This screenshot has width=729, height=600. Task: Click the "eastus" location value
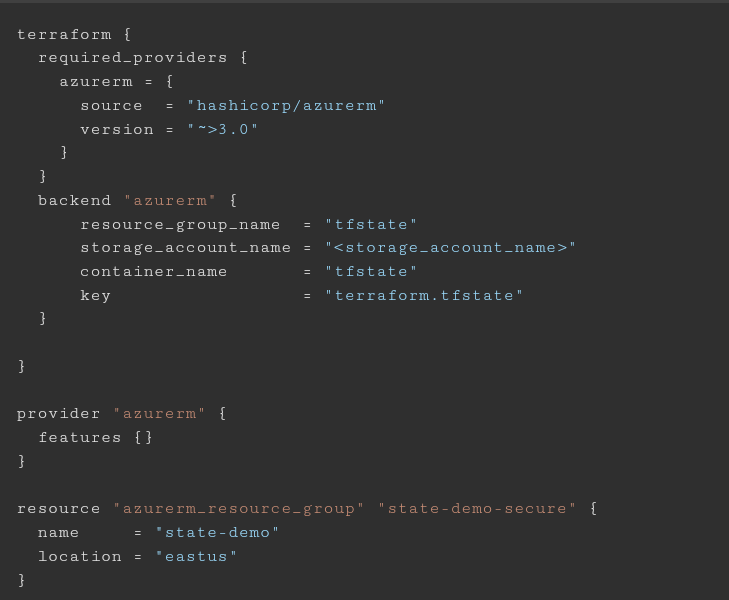tap(196, 556)
